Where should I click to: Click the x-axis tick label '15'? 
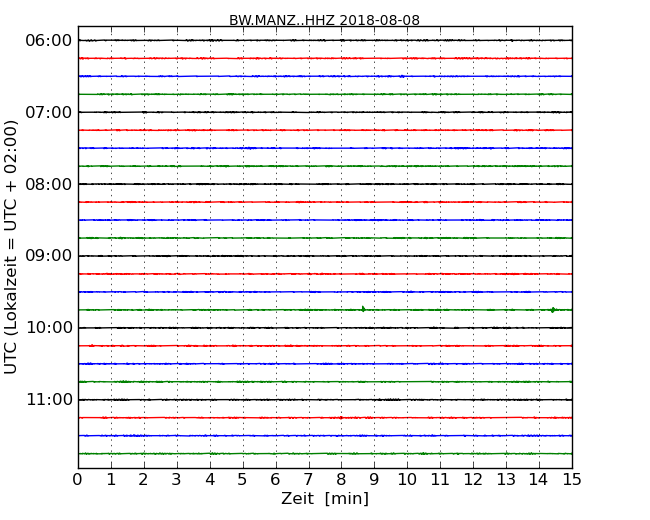pos(572,480)
